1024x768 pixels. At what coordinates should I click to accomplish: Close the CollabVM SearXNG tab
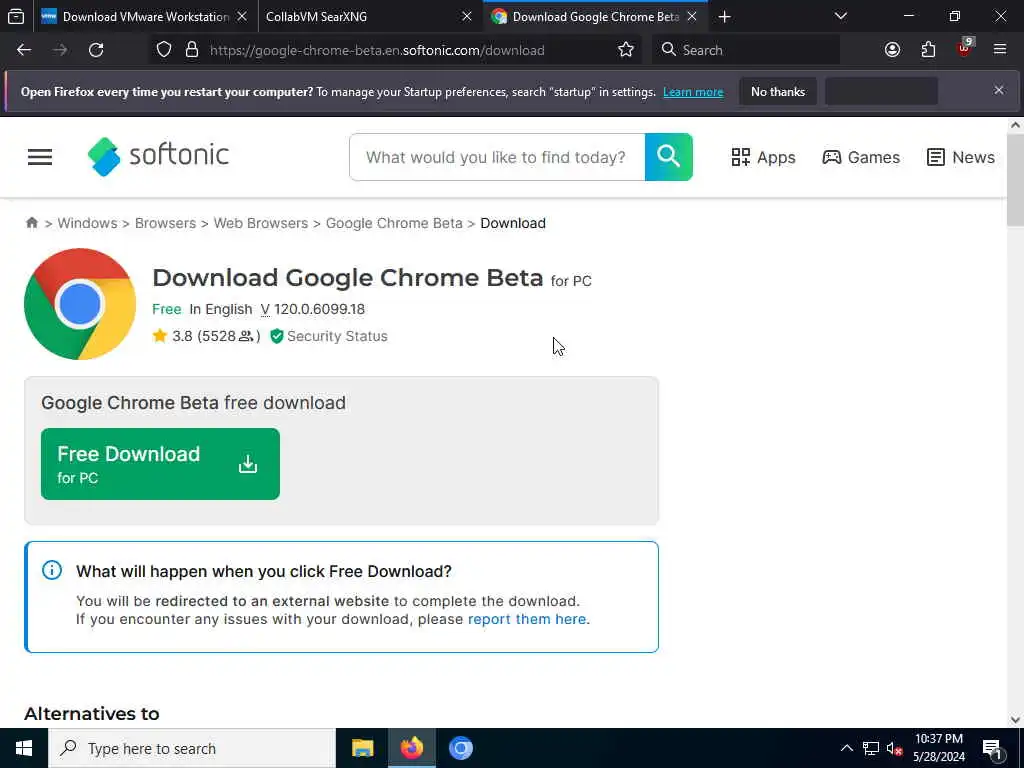pos(466,16)
